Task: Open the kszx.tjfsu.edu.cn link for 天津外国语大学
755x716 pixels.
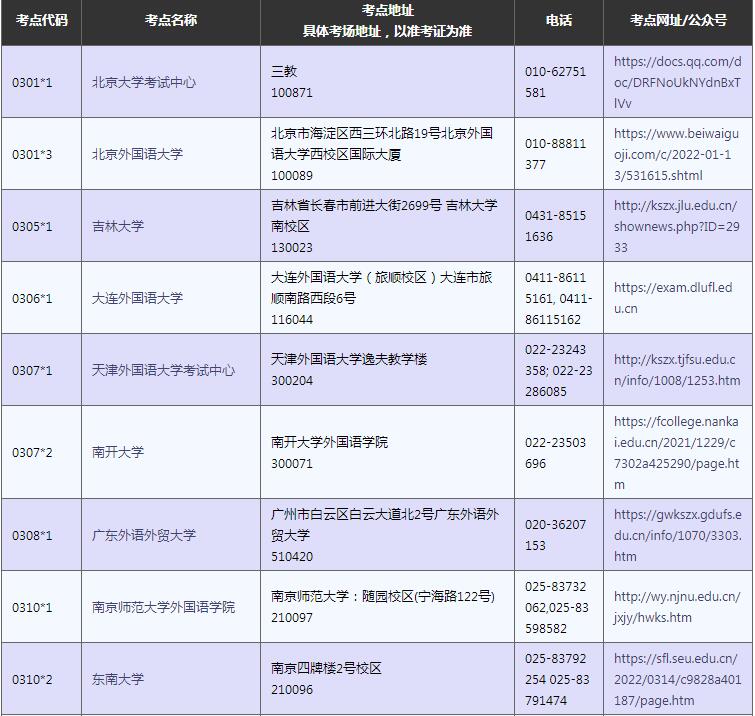Action: click(x=677, y=370)
